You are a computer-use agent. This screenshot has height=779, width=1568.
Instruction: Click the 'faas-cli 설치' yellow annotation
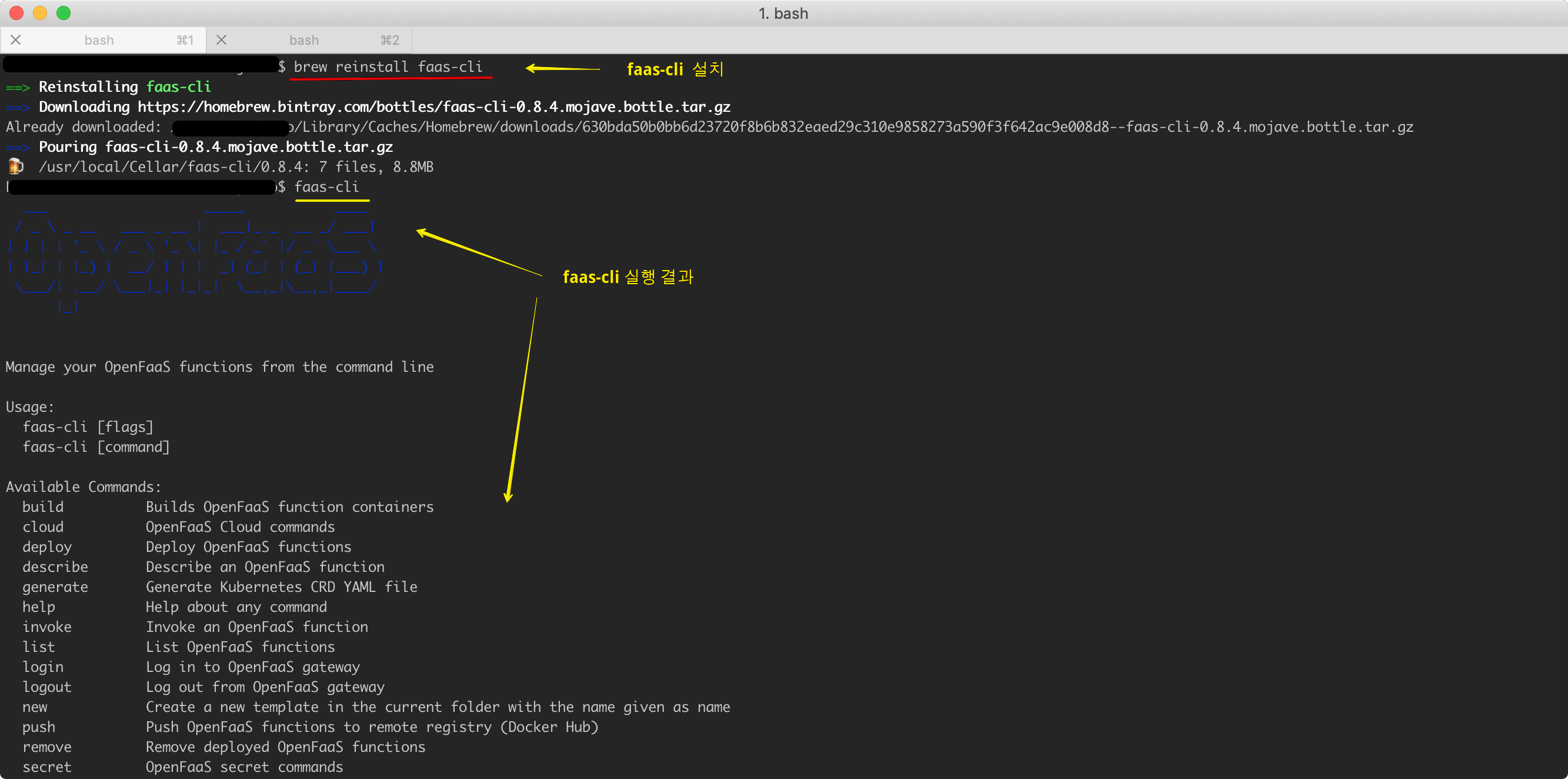click(675, 69)
